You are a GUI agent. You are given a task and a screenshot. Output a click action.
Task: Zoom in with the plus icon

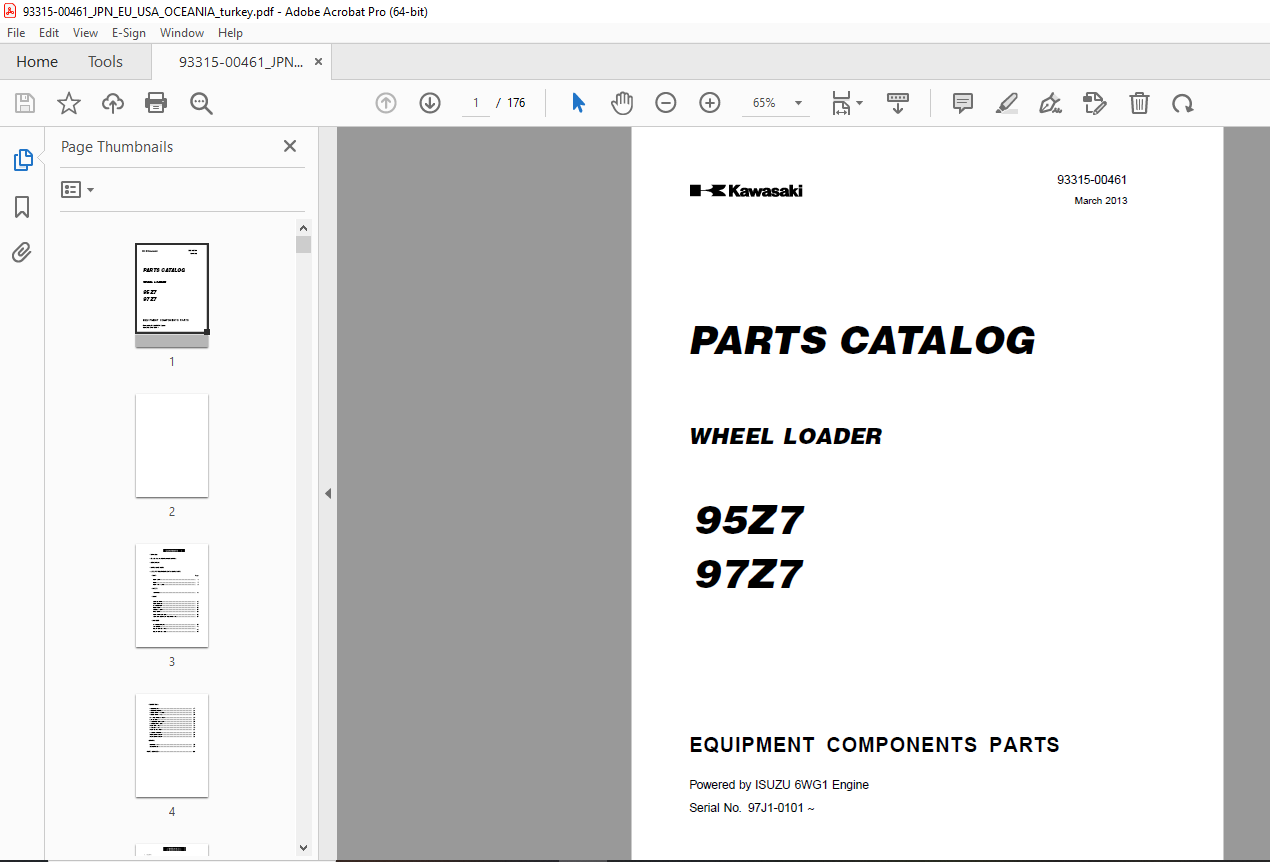[x=710, y=103]
